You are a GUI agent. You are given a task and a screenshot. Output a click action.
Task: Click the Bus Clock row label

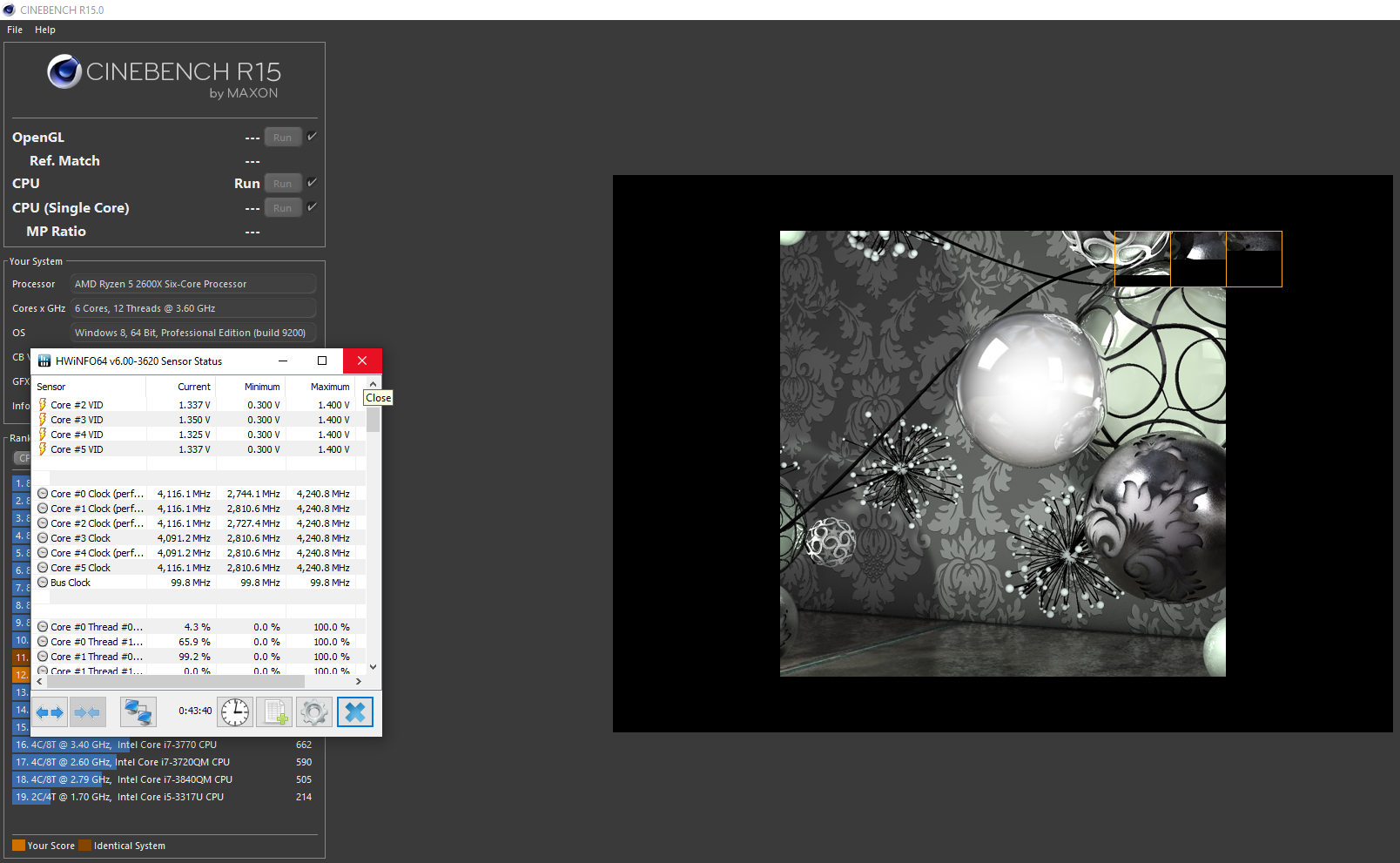click(x=71, y=583)
